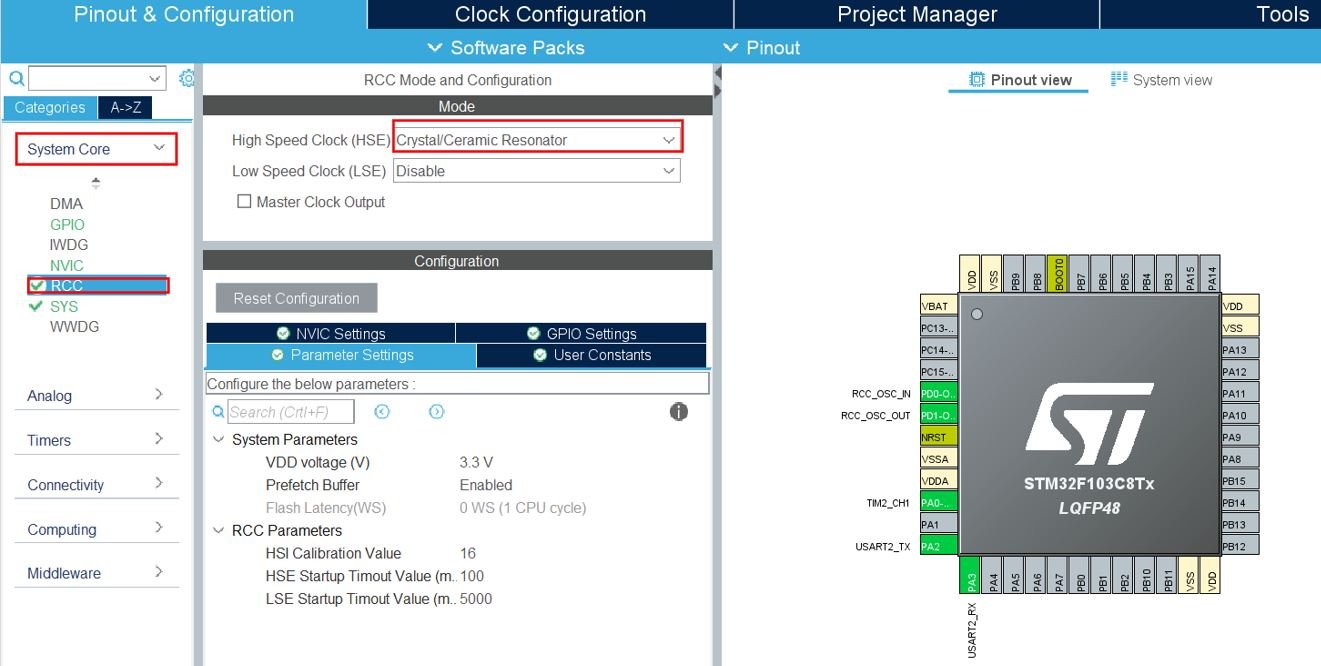
Task: Open the GPIO Settings tab
Action: pos(582,334)
